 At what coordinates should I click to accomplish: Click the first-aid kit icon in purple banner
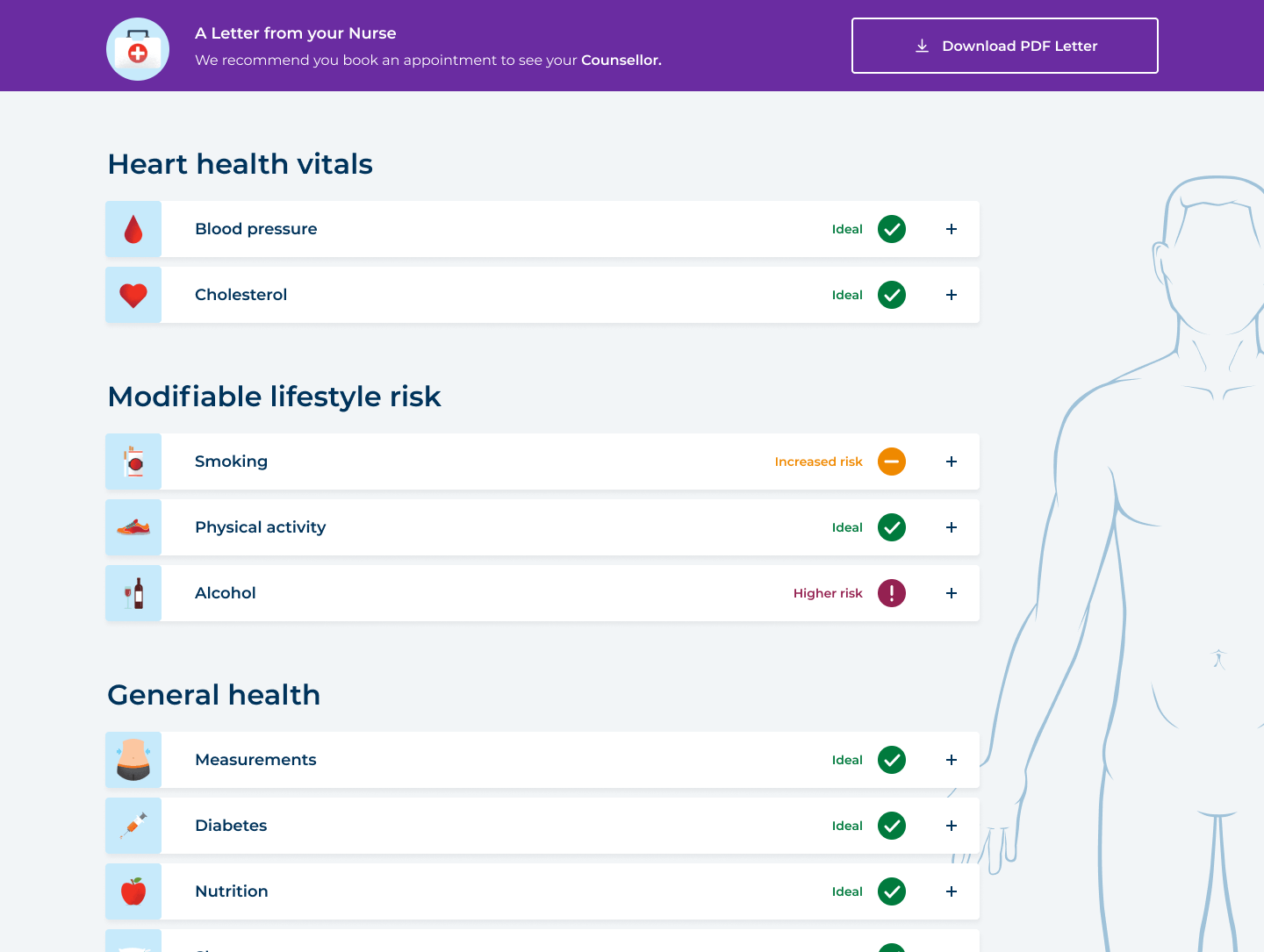point(138,49)
